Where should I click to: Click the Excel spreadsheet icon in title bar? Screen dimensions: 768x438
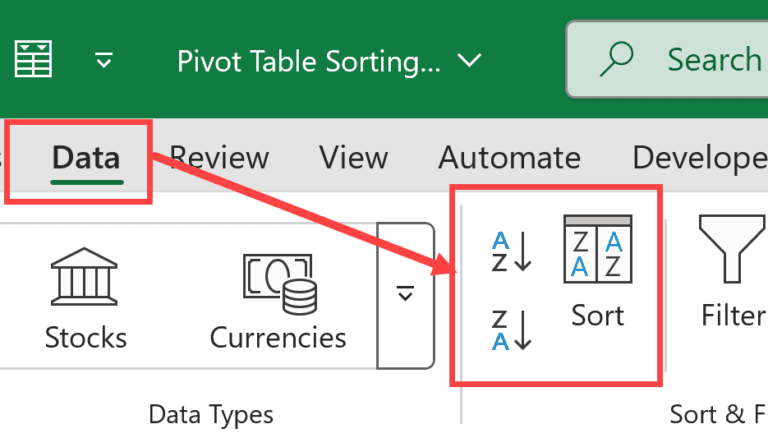(x=33, y=59)
